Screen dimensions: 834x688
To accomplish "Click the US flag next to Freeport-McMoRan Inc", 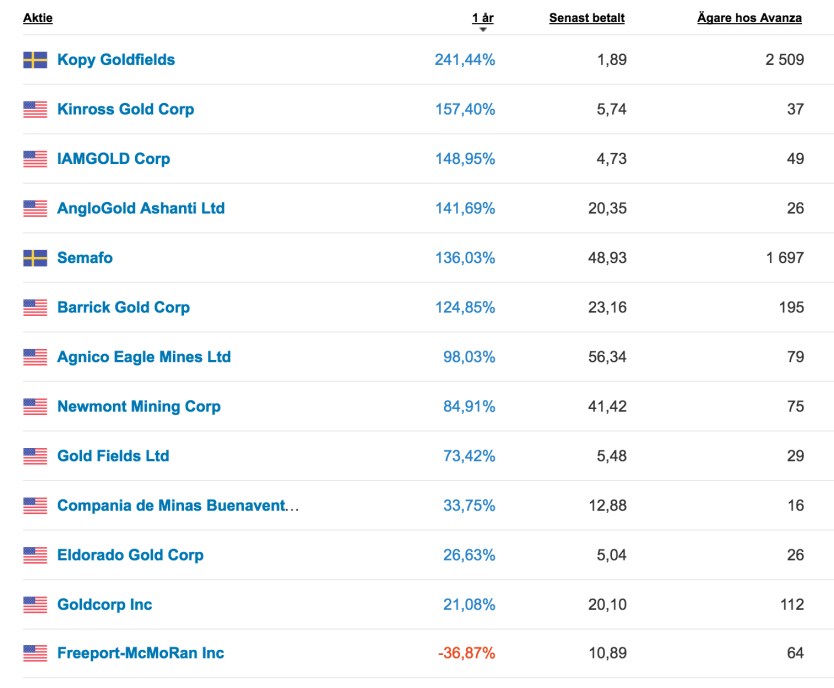I will coord(35,654).
